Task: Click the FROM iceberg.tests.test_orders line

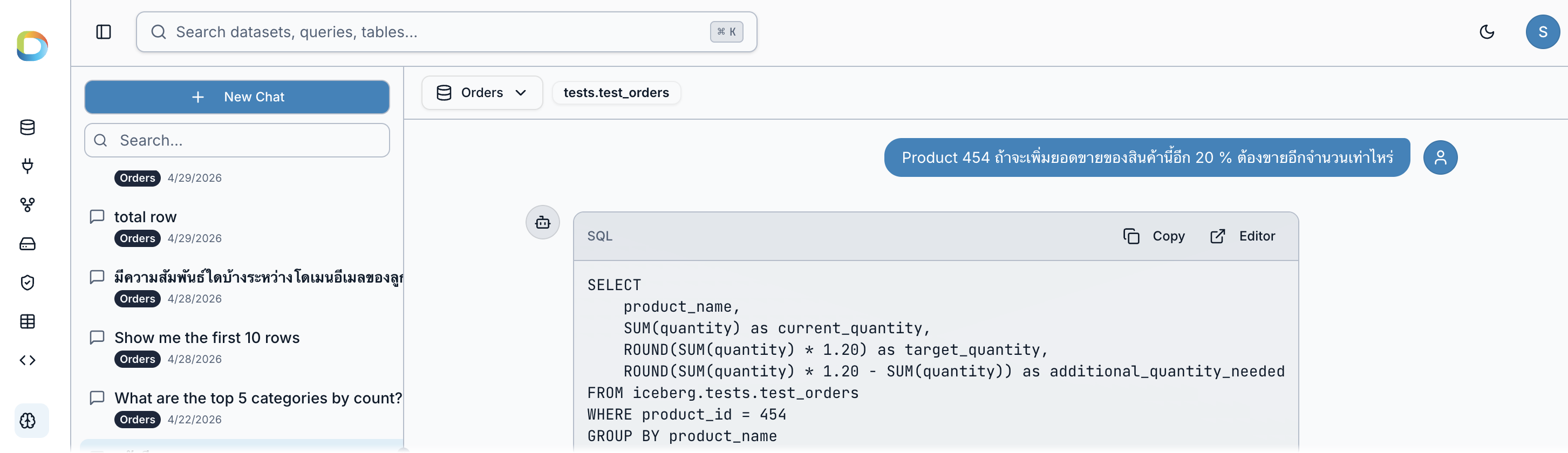Action: click(x=722, y=393)
